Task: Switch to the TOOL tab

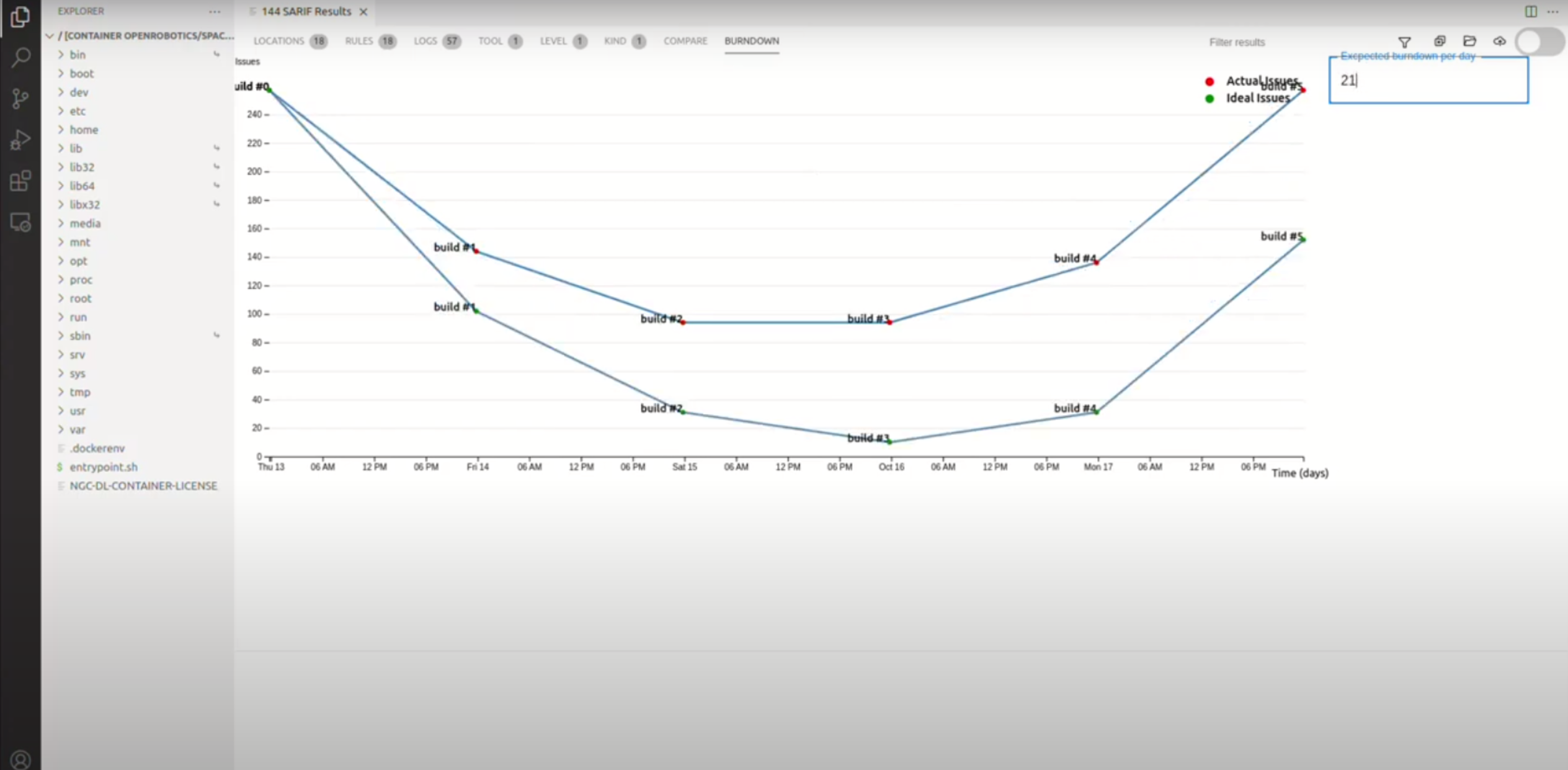Action: (x=500, y=41)
